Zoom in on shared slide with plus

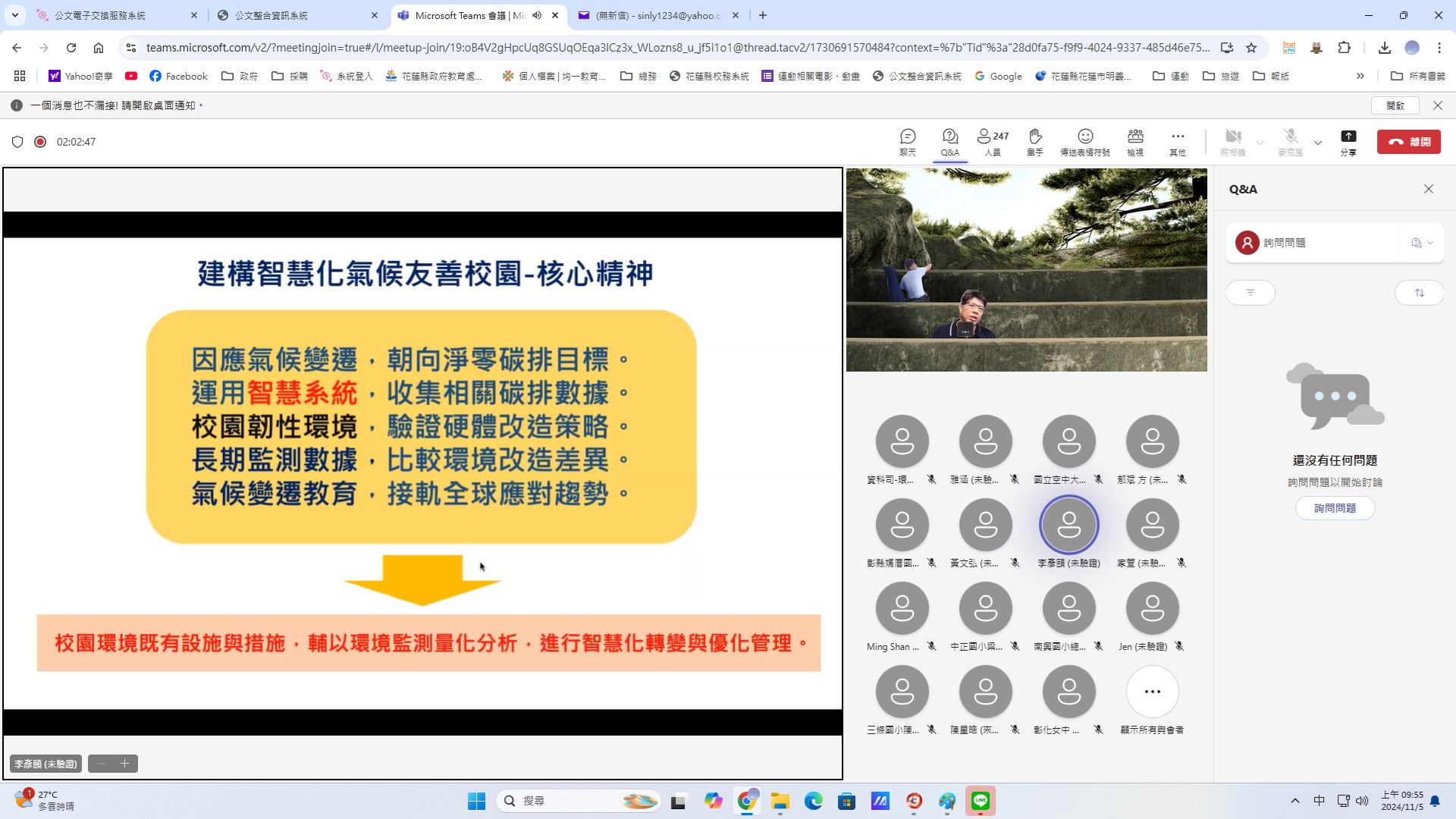(x=125, y=764)
